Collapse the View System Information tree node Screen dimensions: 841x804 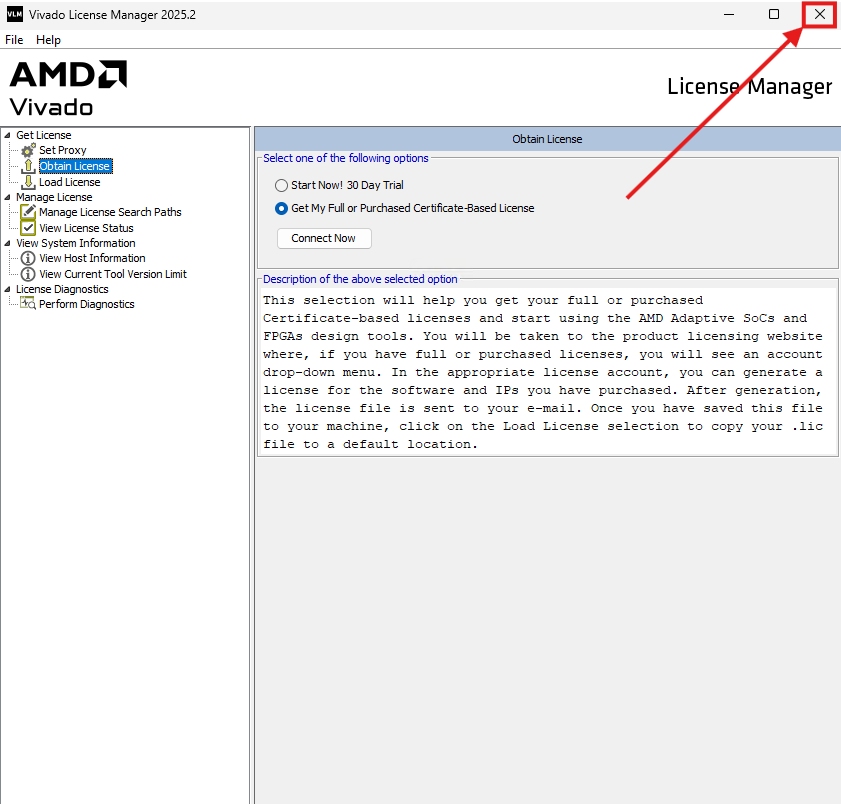tap(8, 243)
